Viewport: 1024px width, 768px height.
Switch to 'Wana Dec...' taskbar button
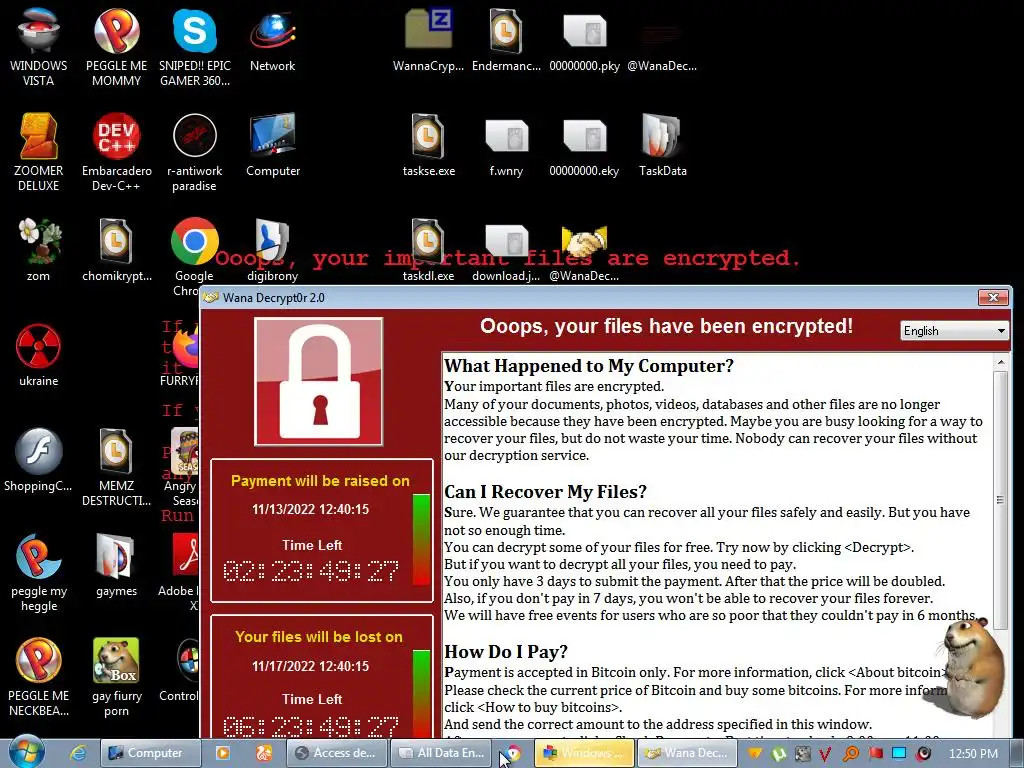(x=686, y=753)
